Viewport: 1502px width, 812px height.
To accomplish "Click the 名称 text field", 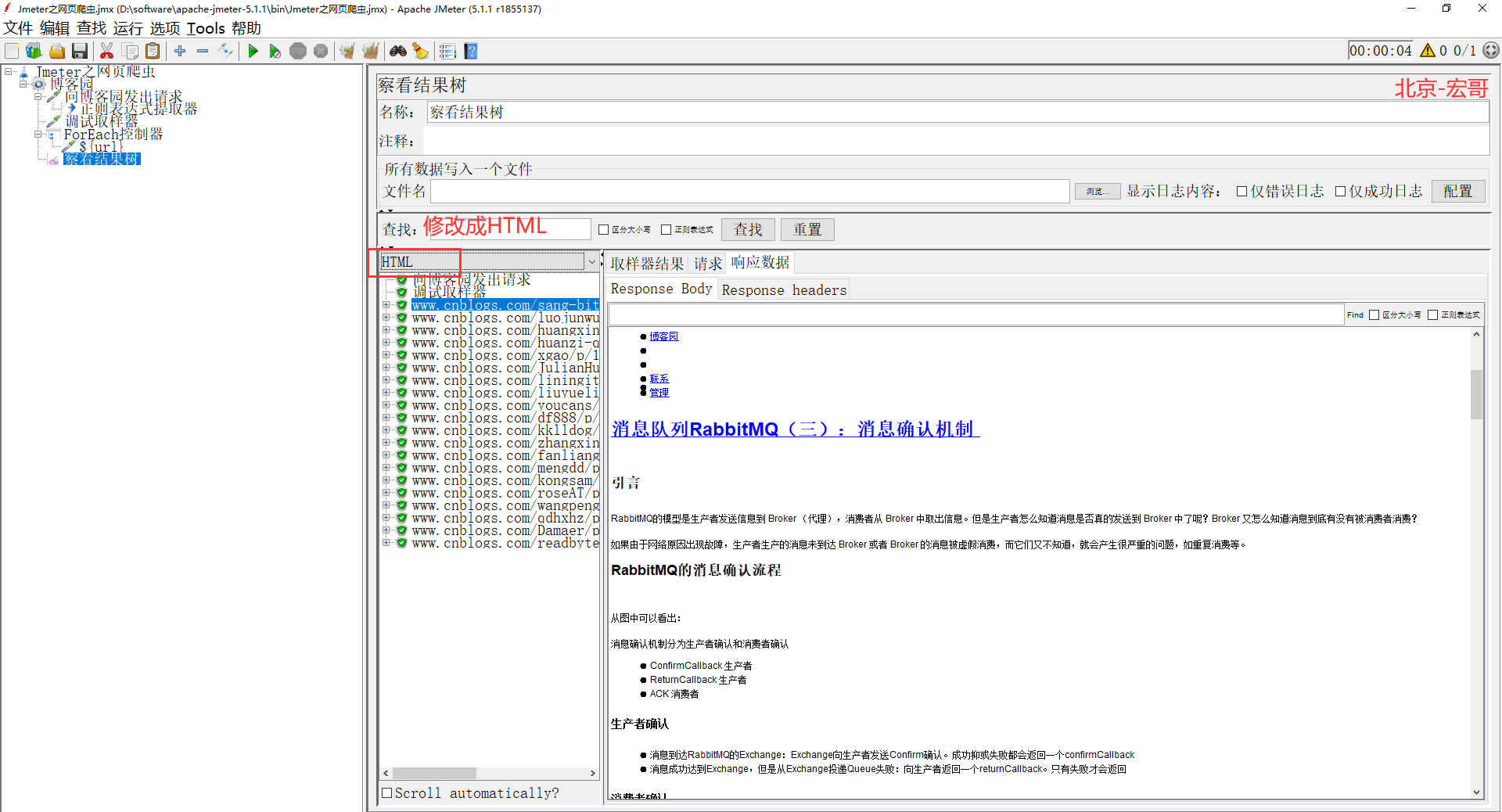I will [x=958, y=113].
